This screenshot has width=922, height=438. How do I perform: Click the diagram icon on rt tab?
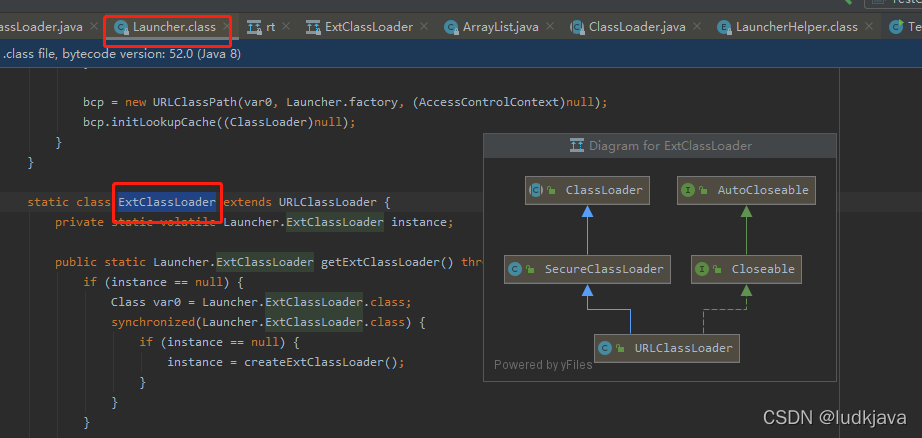pyautogui.click(x=254, y=27)
